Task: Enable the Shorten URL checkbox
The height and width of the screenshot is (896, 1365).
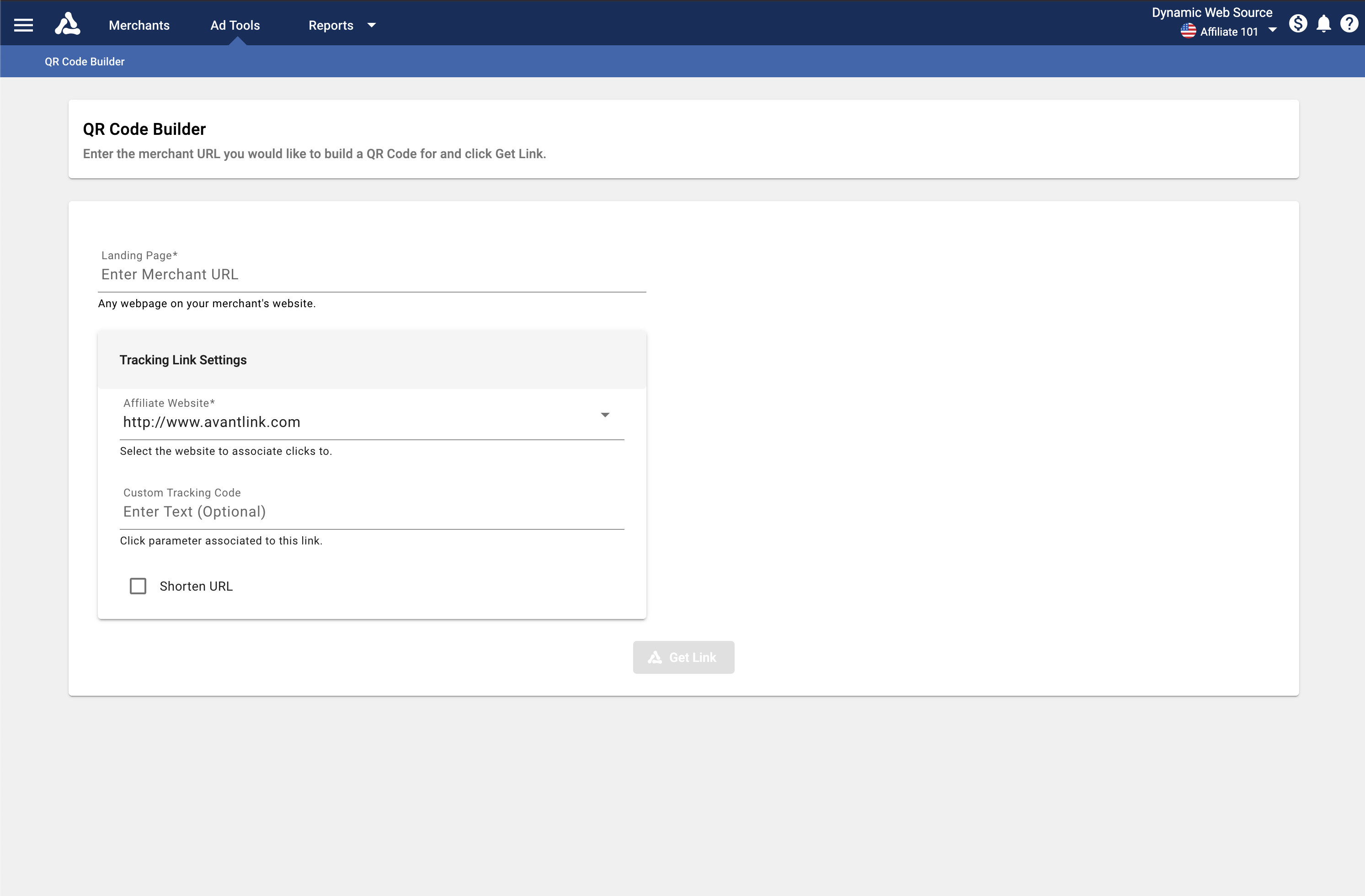Action: tap(138, 586)
